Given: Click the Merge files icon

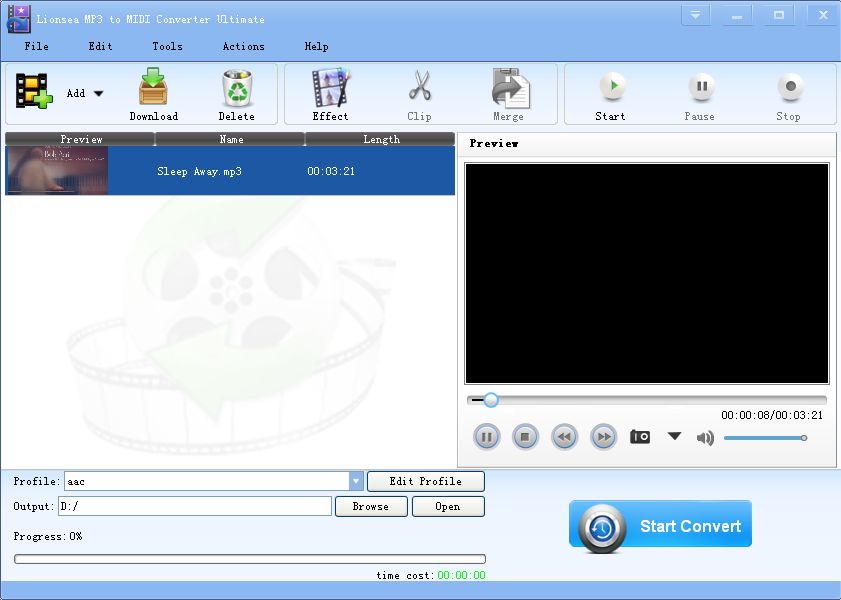Looking at the screenshot, I should tap(510, 87).
